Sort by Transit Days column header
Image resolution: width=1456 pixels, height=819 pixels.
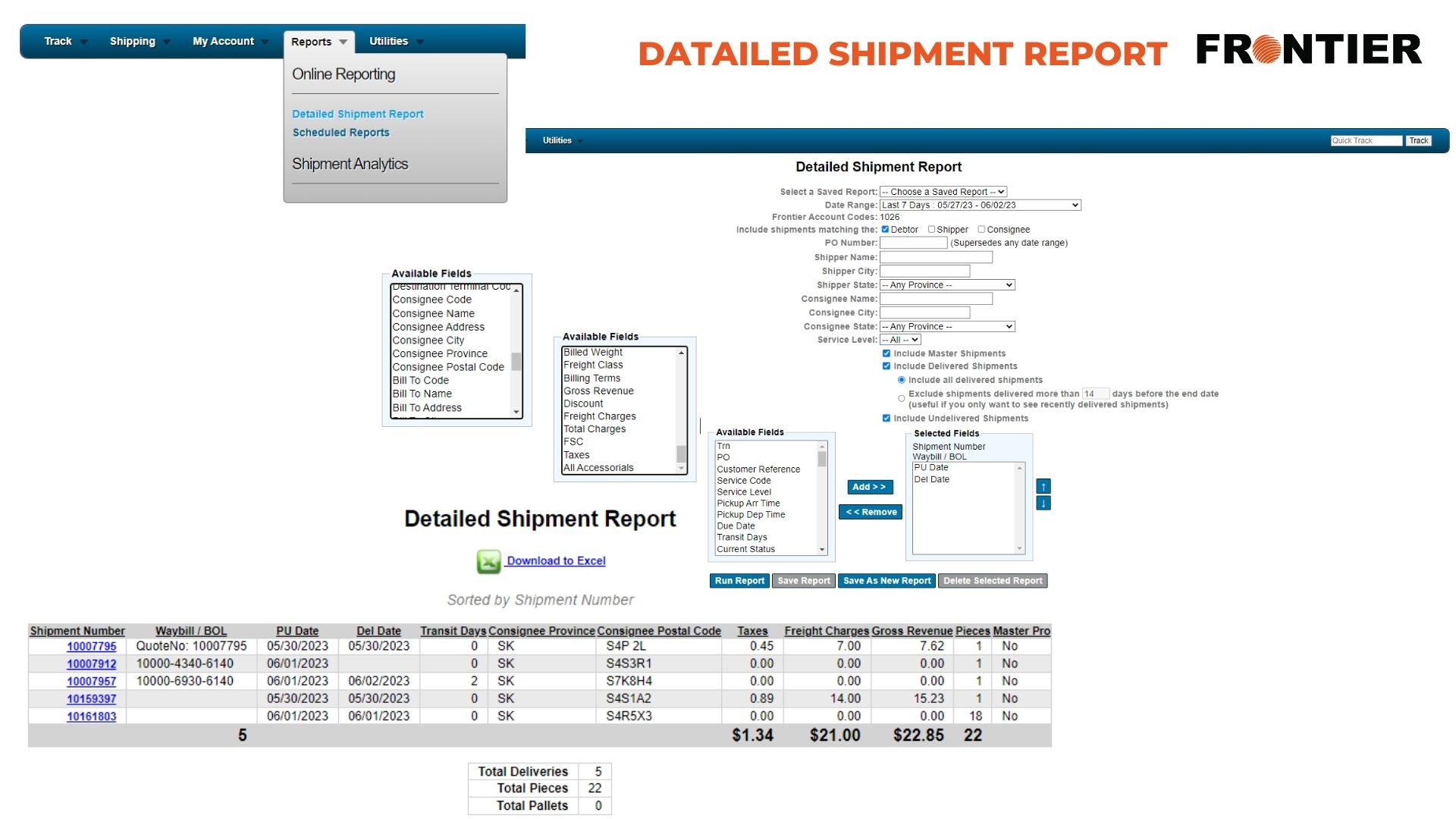(453, 631)
